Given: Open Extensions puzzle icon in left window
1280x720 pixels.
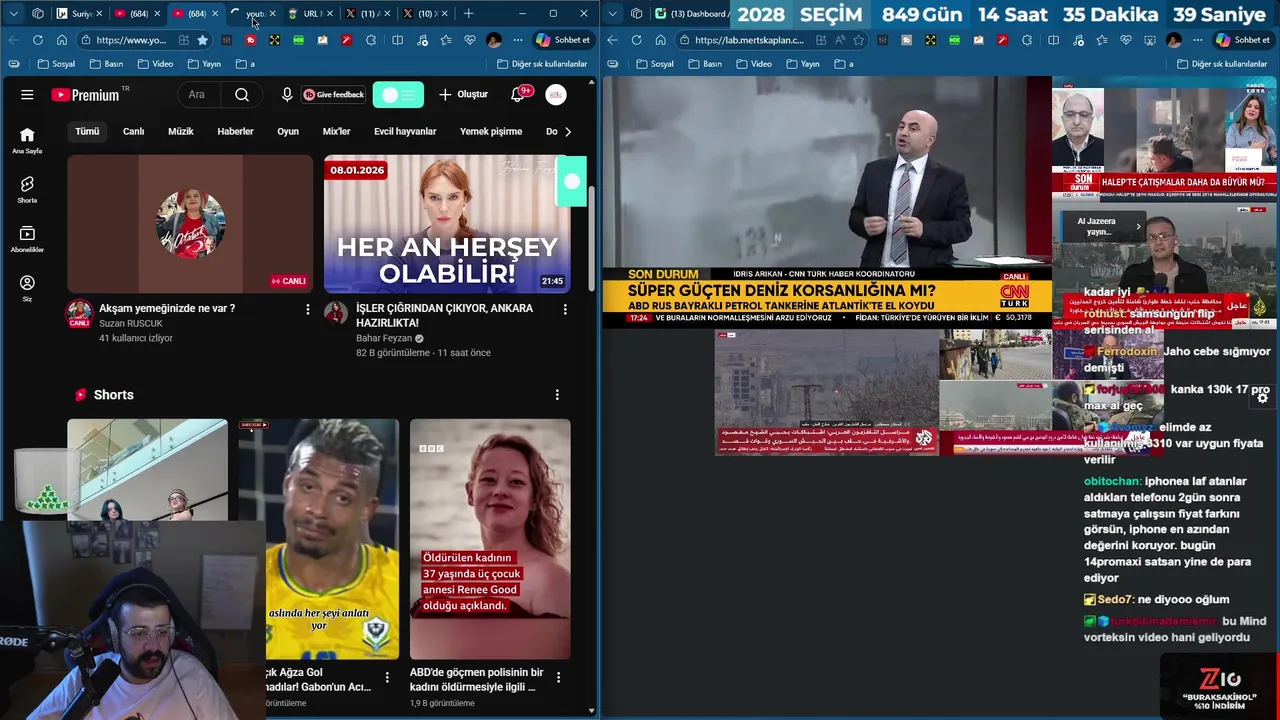Looking at the screenshot, I should point(371,40).
